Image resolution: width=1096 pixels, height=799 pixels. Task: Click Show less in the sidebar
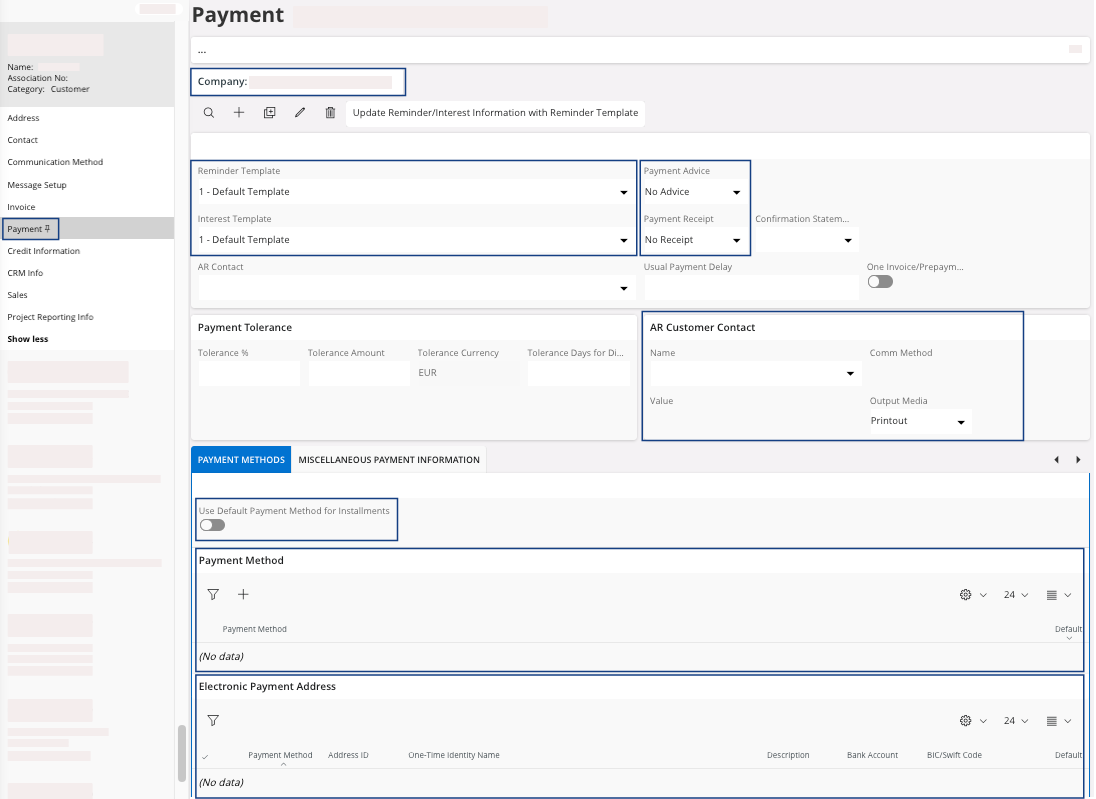click(x=28, y=339)
